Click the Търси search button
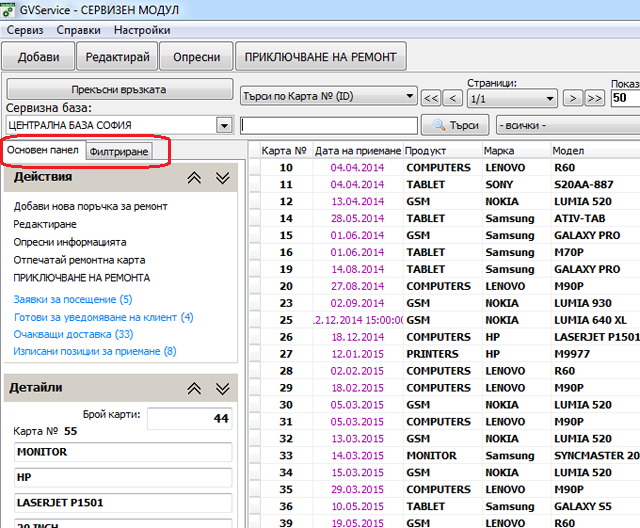 click(x=455, y=125)
